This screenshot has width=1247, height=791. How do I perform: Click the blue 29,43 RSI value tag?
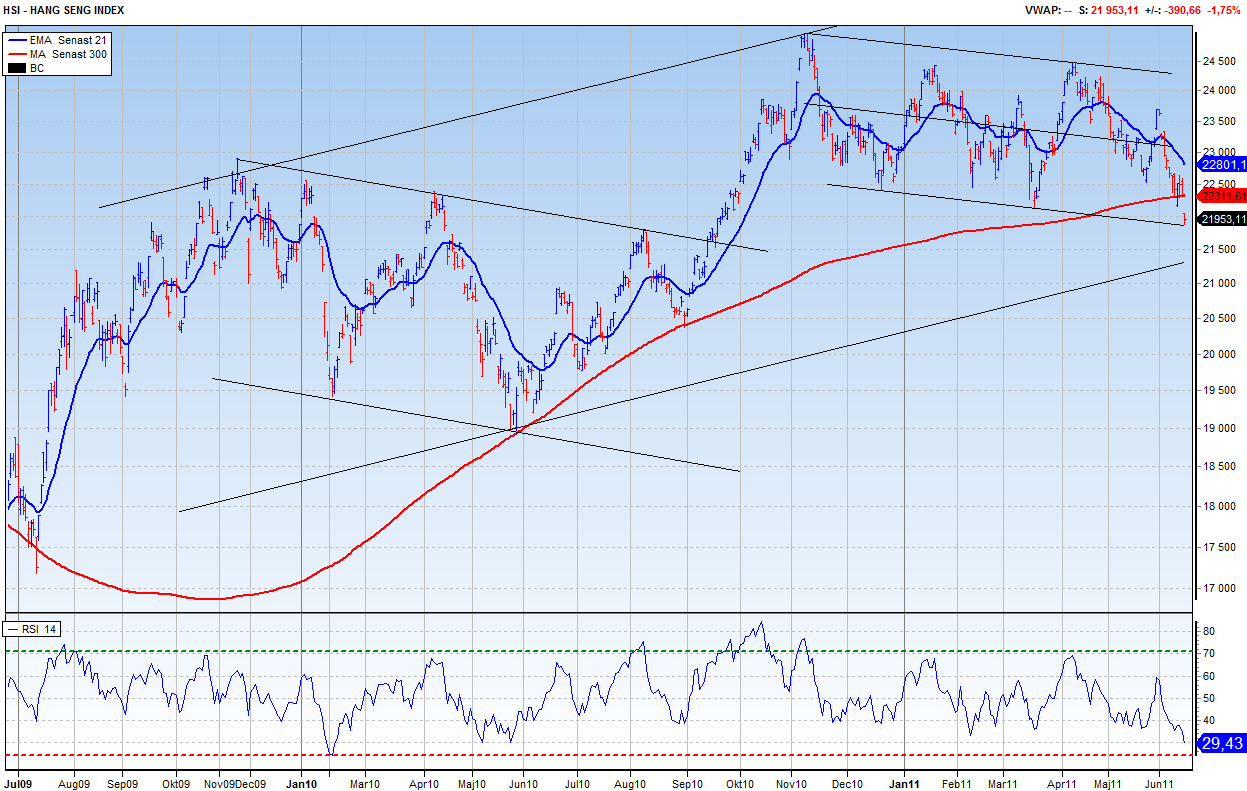(x=1222, y=744)
